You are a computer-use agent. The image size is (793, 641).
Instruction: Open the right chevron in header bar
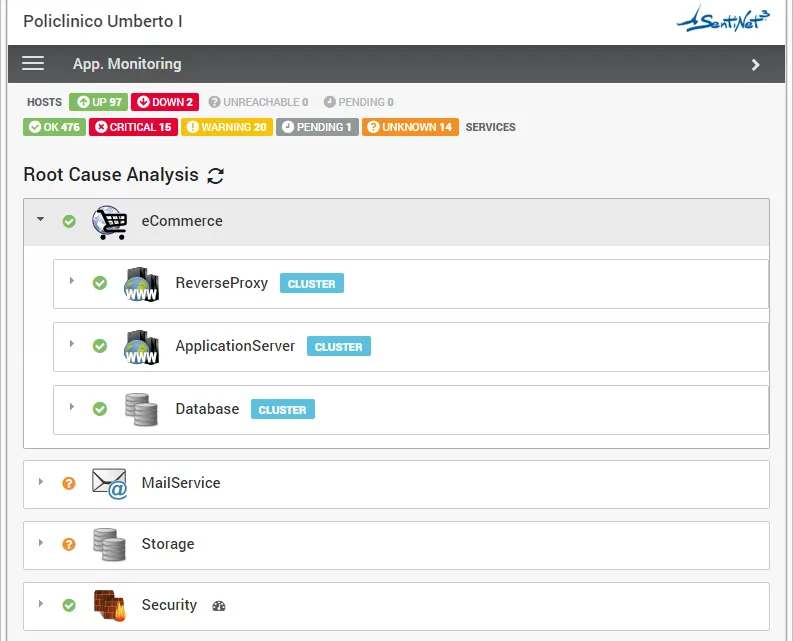756,65
